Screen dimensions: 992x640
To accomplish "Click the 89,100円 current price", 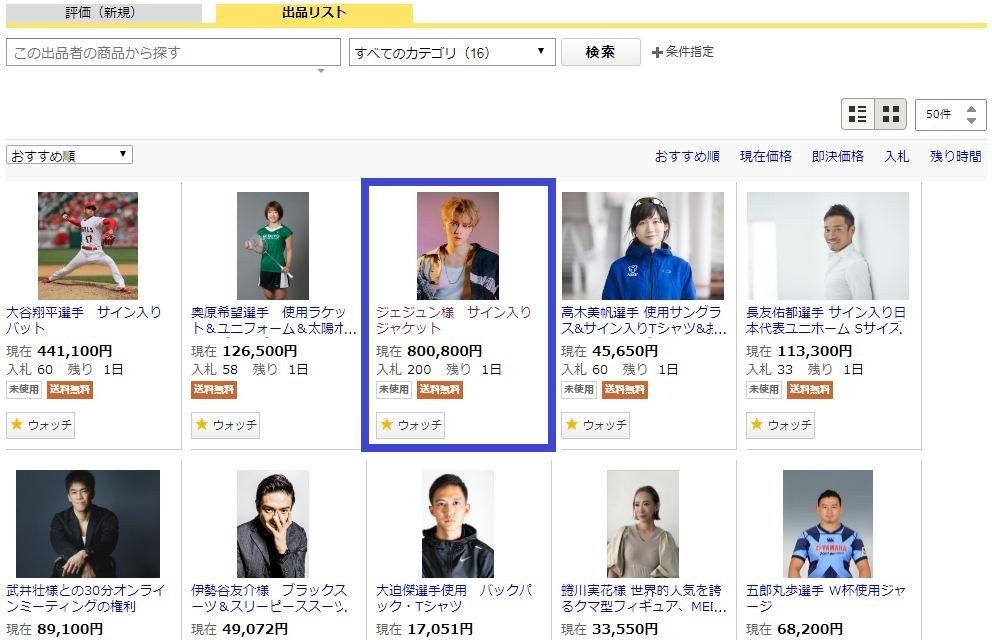I will pos(70,629).
